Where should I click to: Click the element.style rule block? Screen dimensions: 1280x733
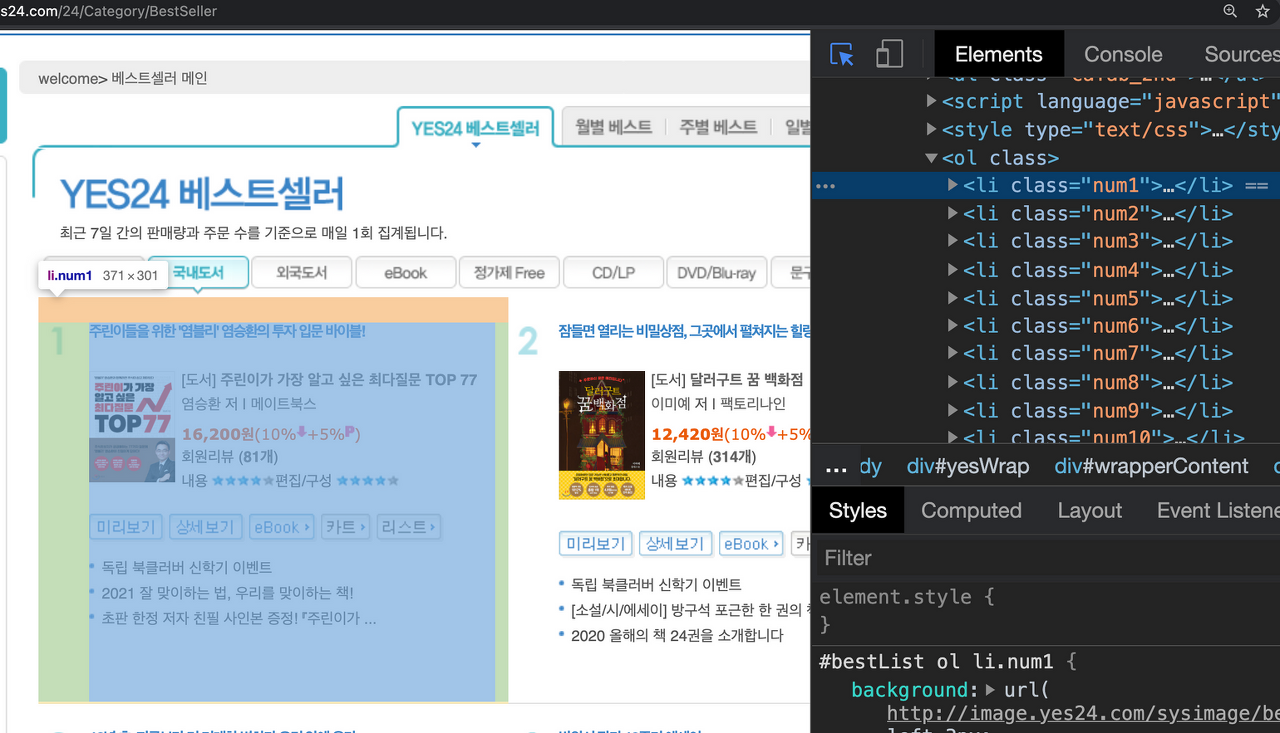tap(1045, 610)
